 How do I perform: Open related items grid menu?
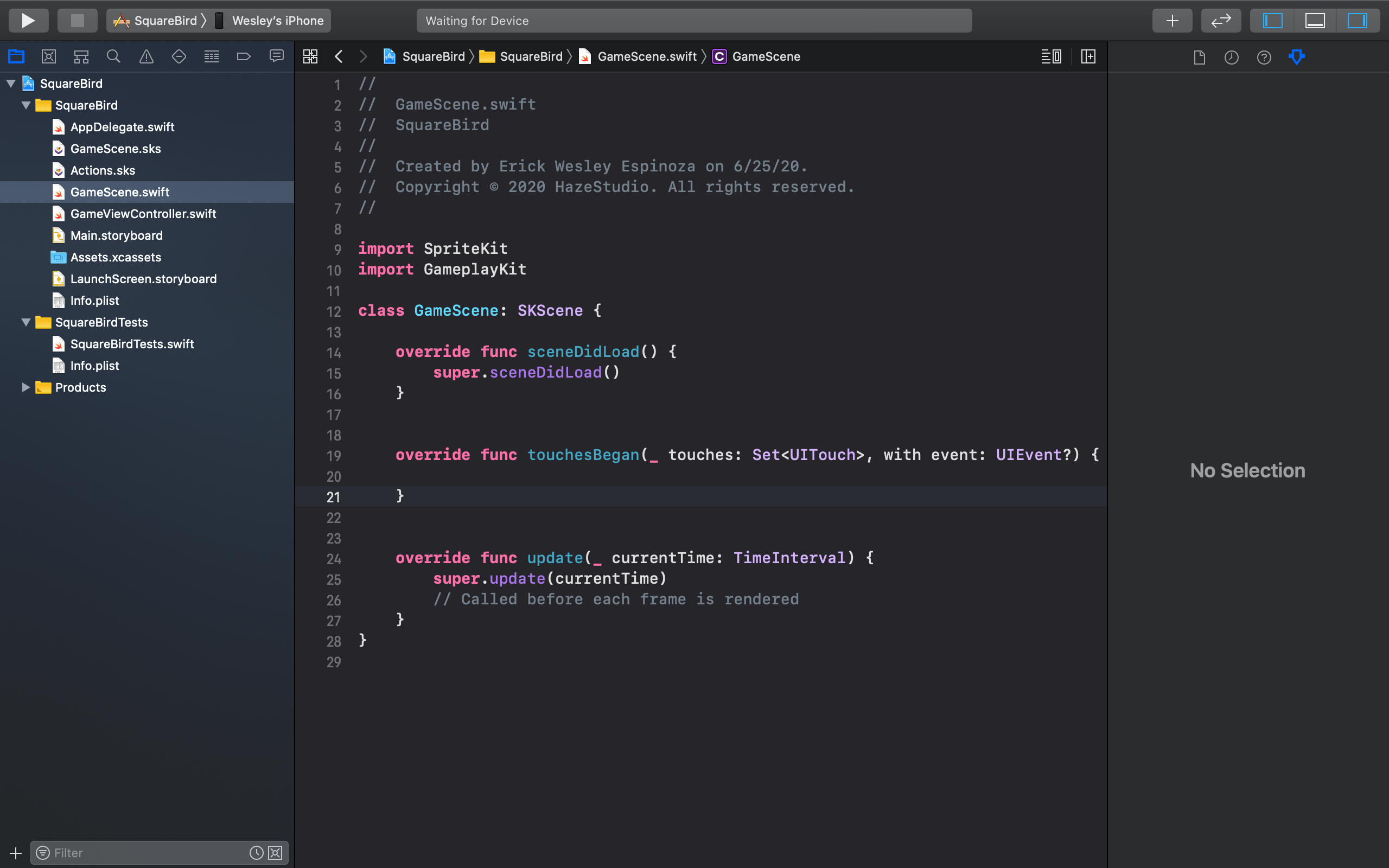[310, 56]
